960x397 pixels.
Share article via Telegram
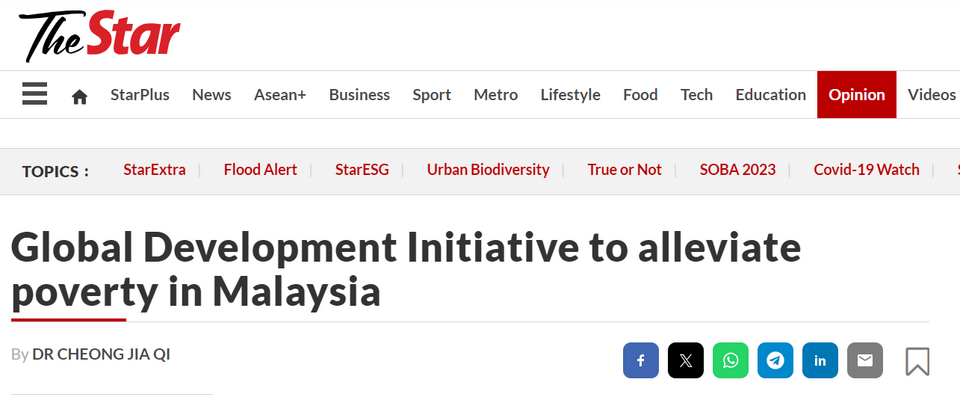pos(775,360)
